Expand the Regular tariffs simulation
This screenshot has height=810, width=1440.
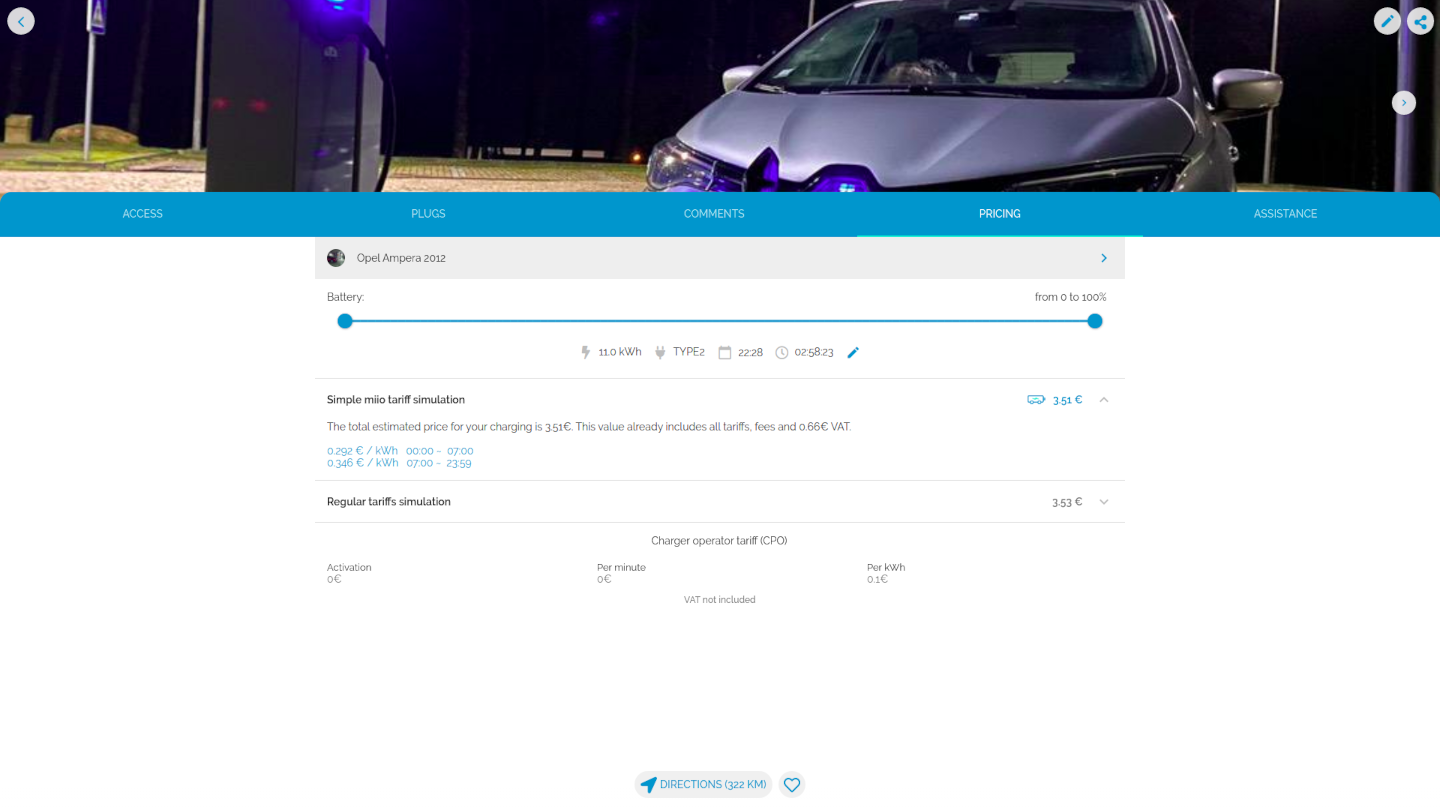(1104, 502)
